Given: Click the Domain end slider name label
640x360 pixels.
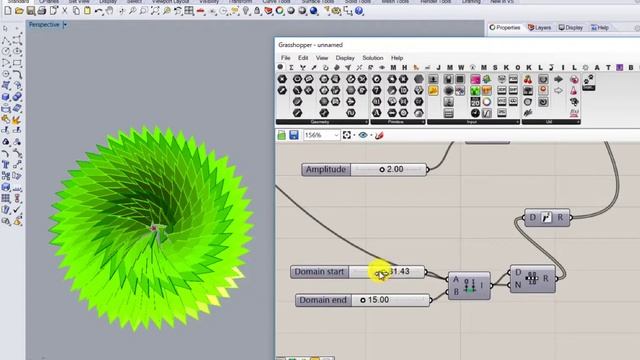Looking at the screenshot, I should pyautogui.click(x=323, y=300).
